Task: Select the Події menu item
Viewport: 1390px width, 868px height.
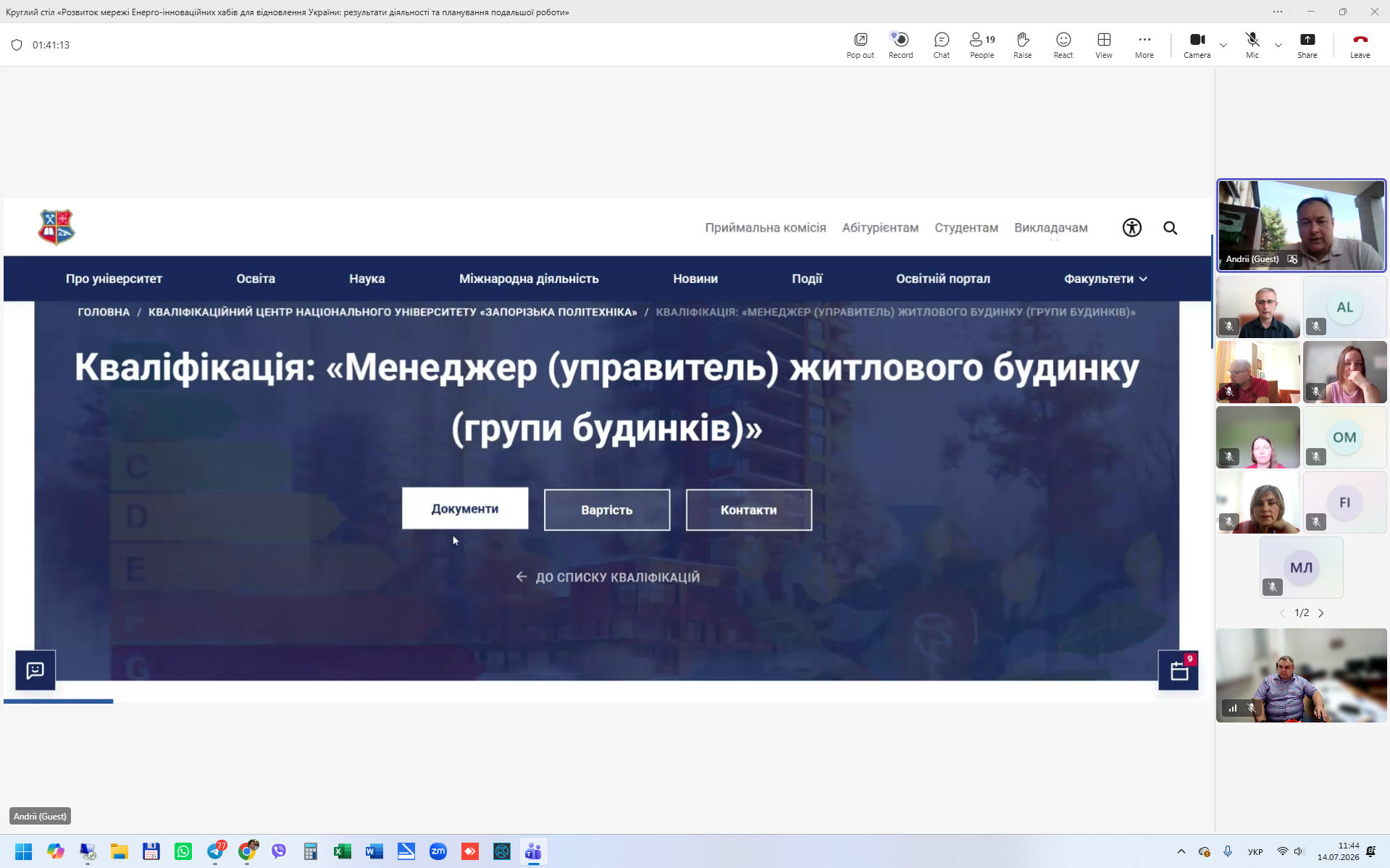Action: (806, 279)
